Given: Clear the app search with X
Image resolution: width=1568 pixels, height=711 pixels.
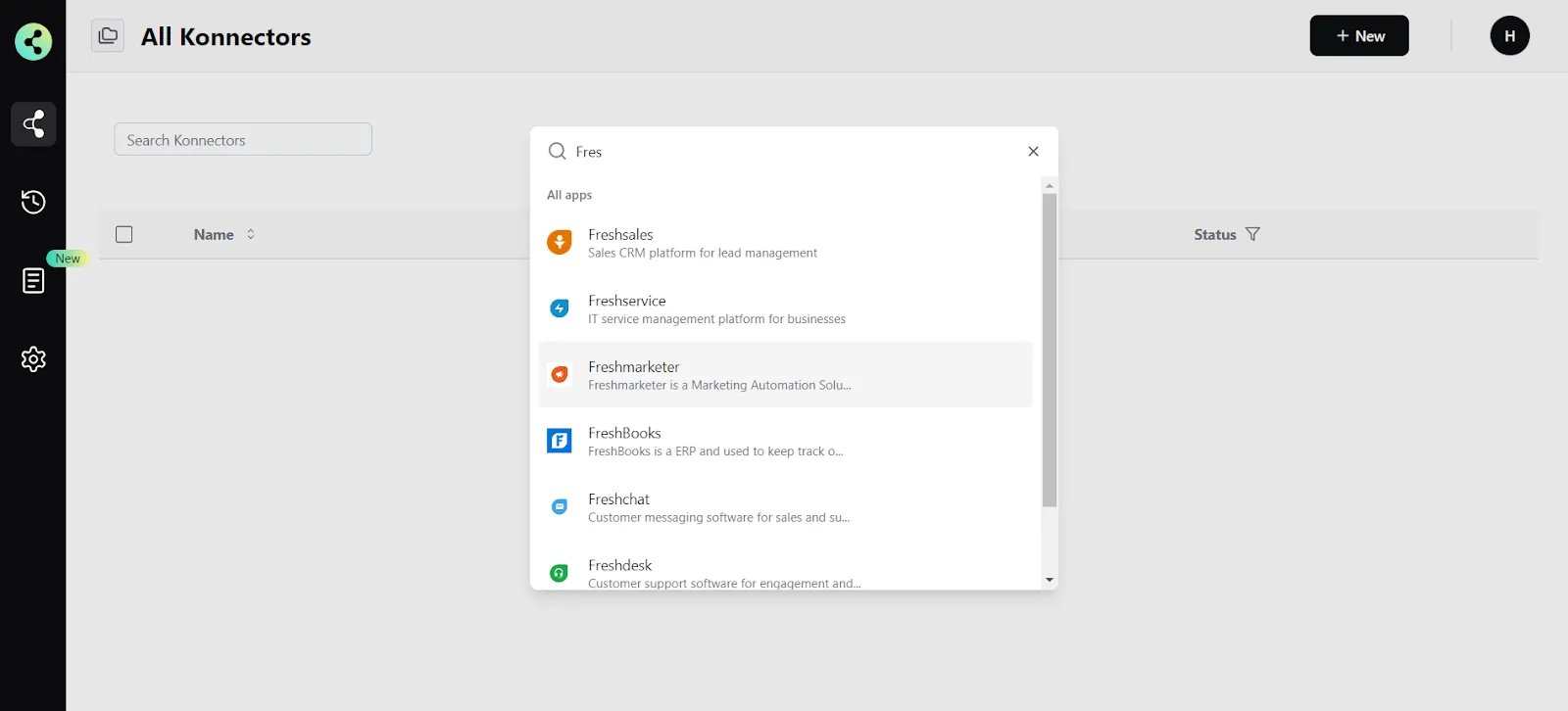Looking at the screenshot, I should (x=1033, y=151).
